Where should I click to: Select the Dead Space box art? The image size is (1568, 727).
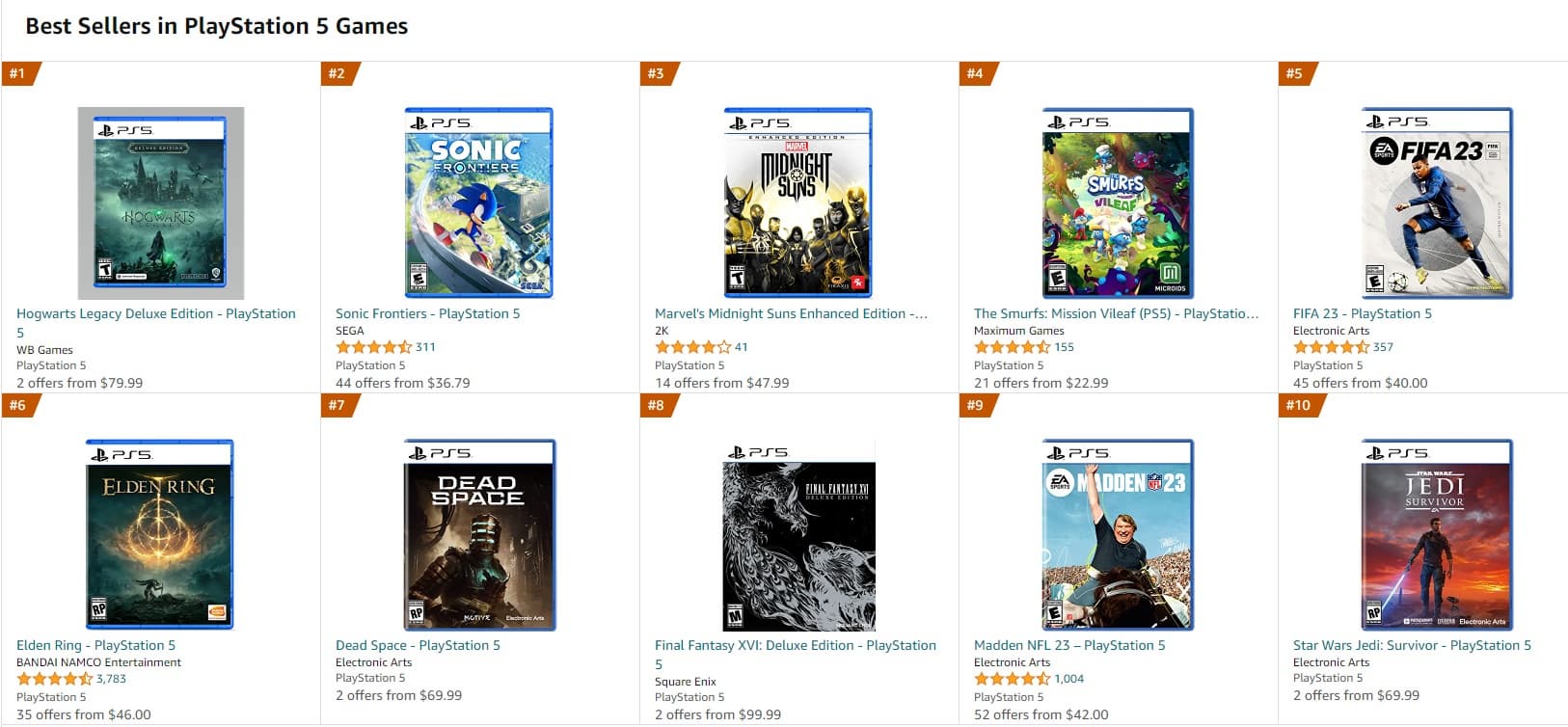point(478,534)
